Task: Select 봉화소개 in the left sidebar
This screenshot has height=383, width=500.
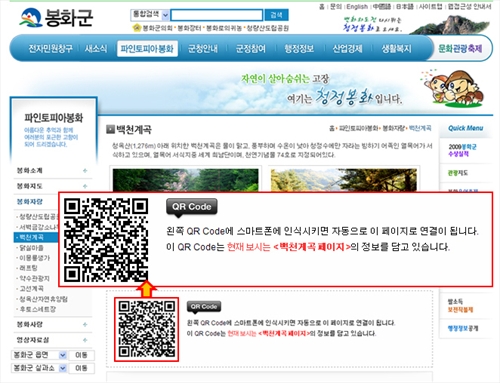Action: point(30,171)
